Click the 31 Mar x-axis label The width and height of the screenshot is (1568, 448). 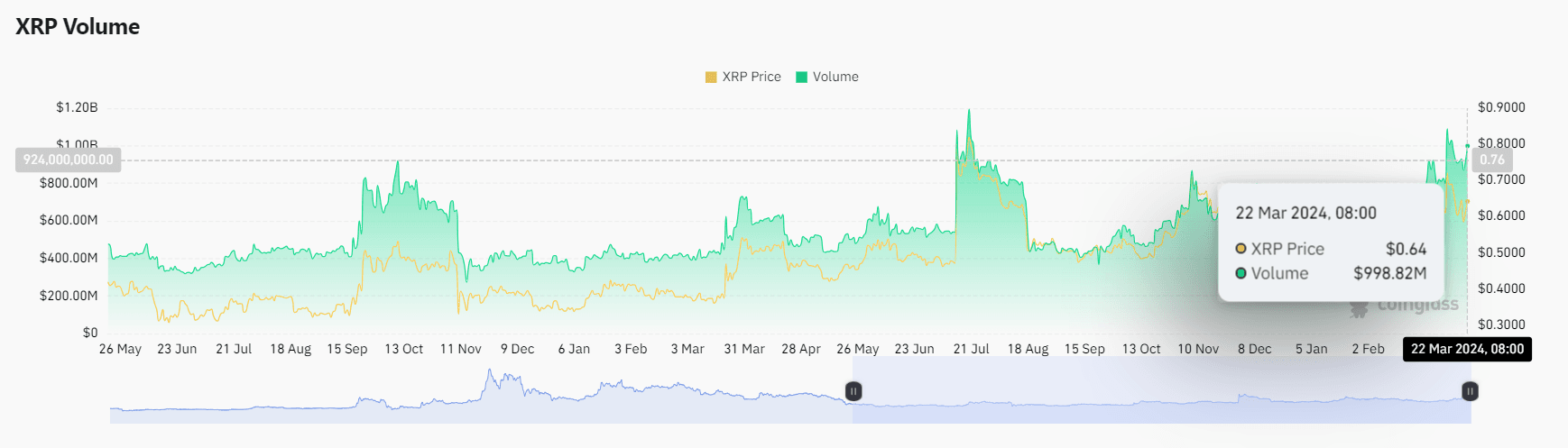744,349
